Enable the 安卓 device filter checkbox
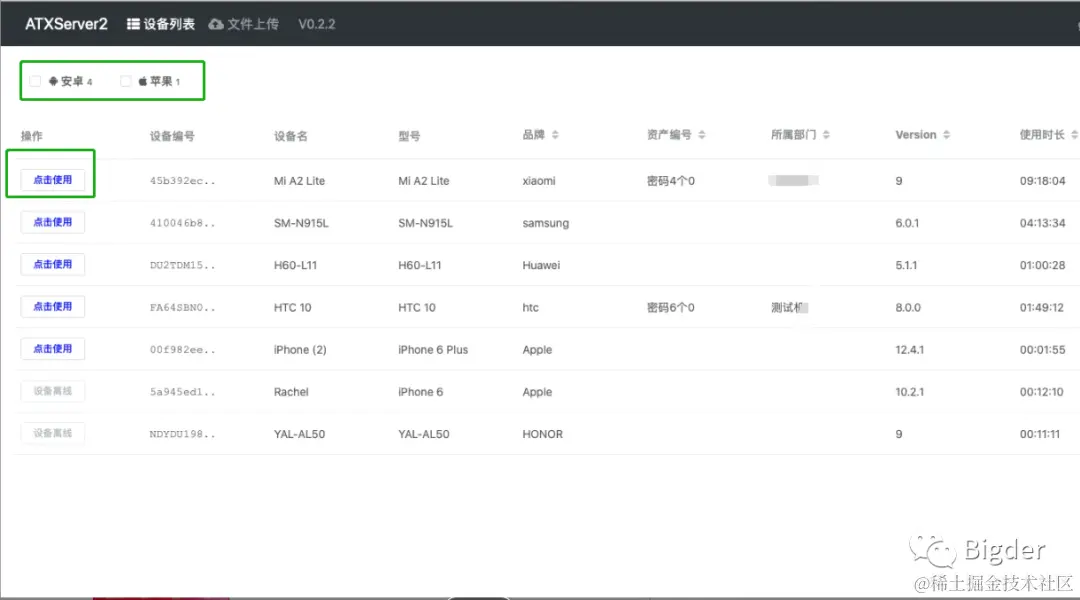The height and width of the screenshot is (600, 1080). [x=35, y=81]
